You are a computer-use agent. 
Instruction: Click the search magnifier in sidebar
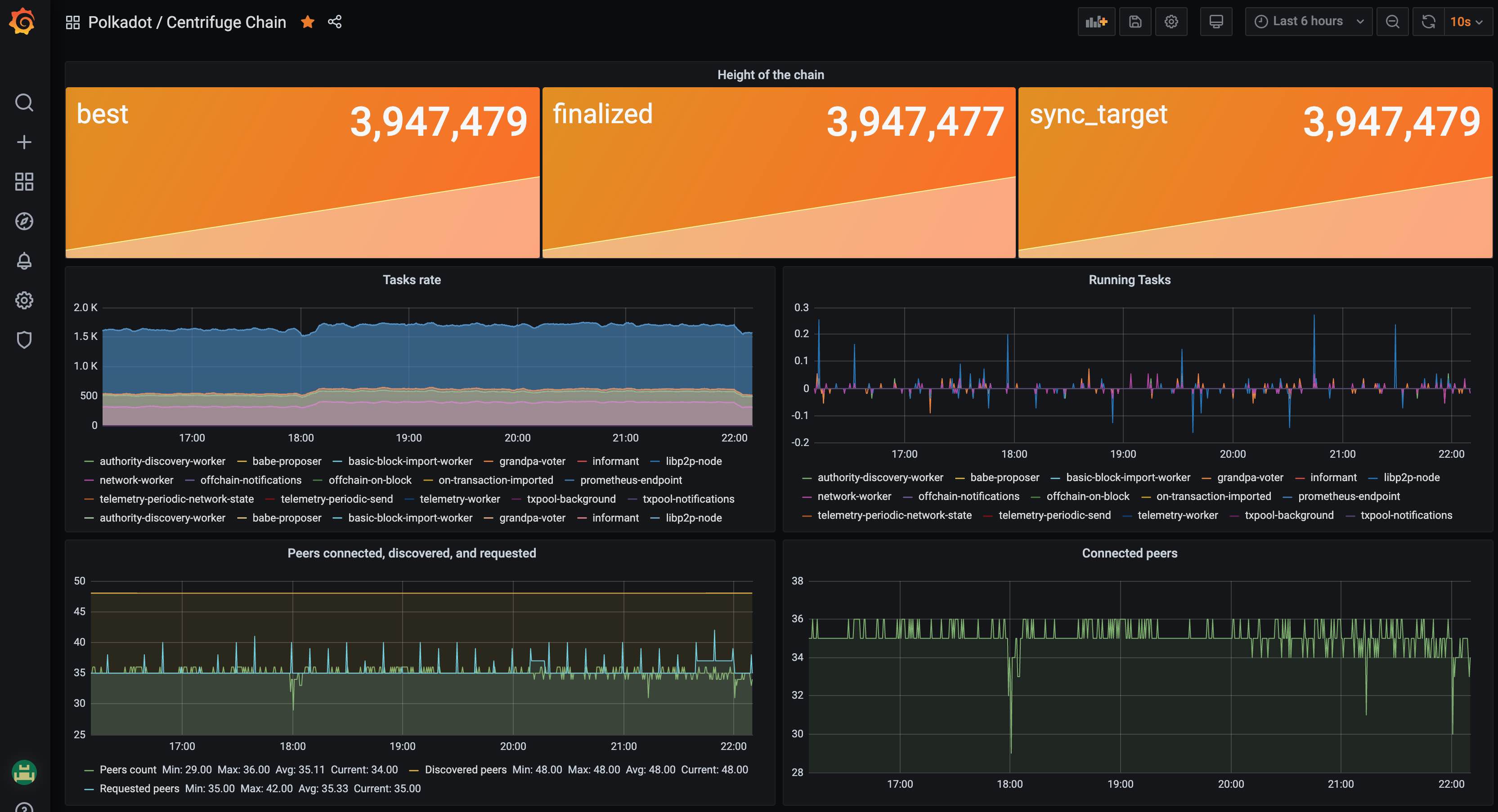(24, 103)
